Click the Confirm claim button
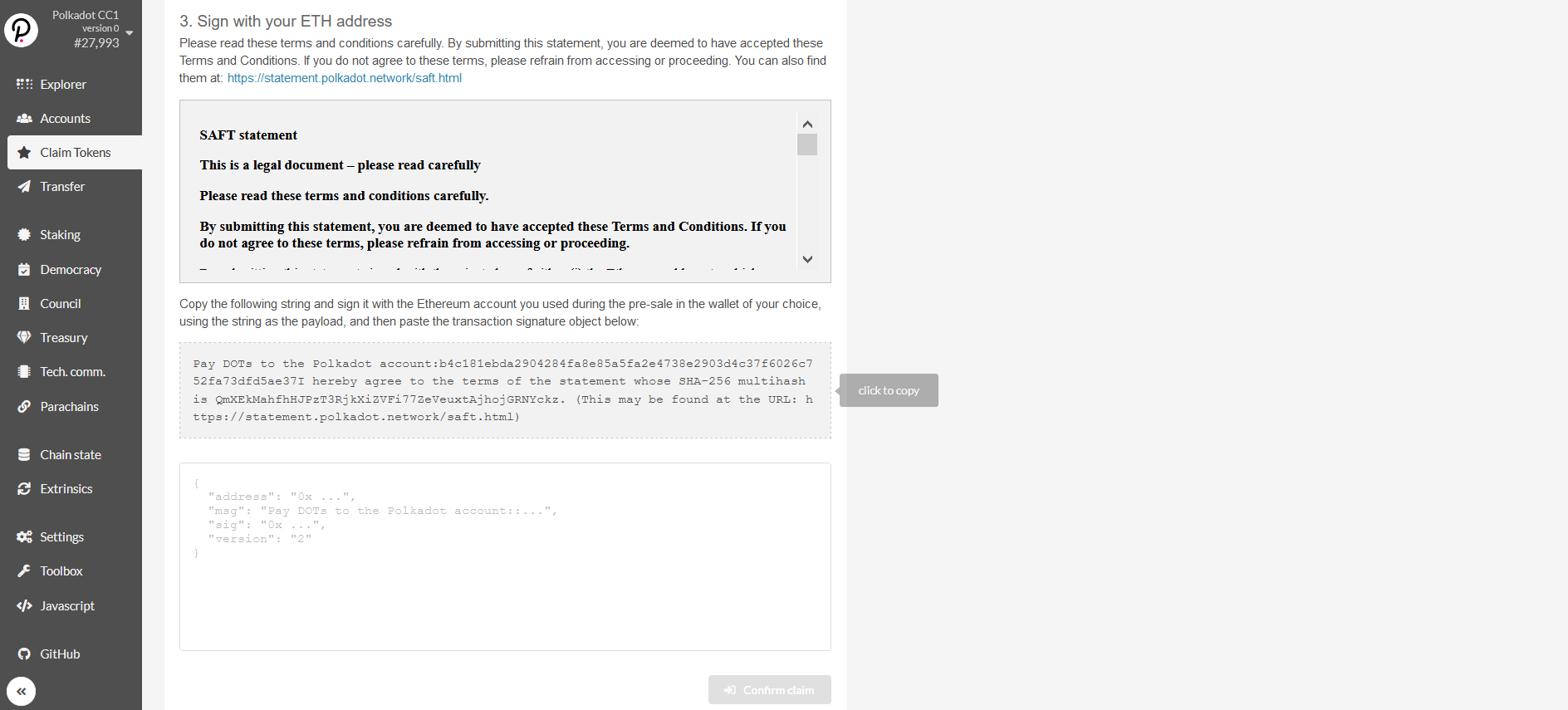1568x710 pixels. click(770, 690)
